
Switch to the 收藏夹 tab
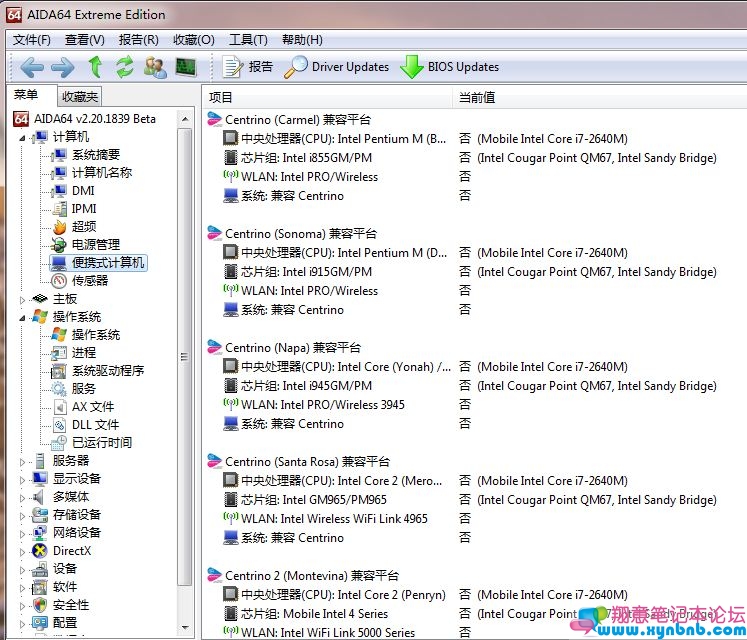click(x=80, y=96)
